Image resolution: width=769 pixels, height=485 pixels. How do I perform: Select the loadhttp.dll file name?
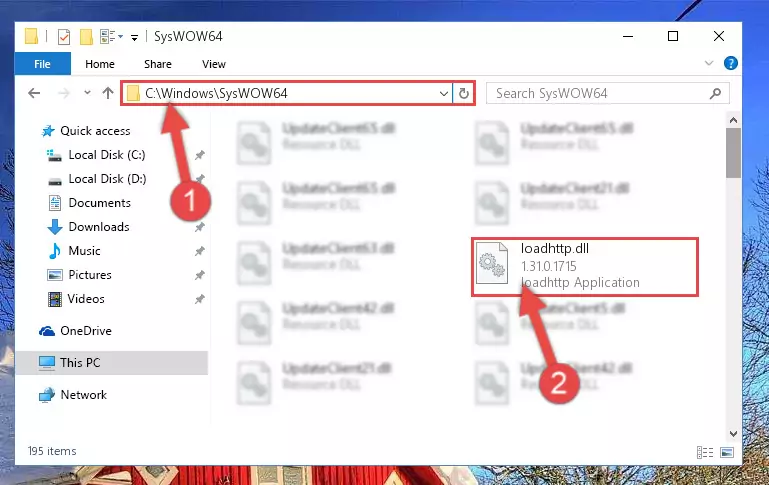tap(555, 249)
